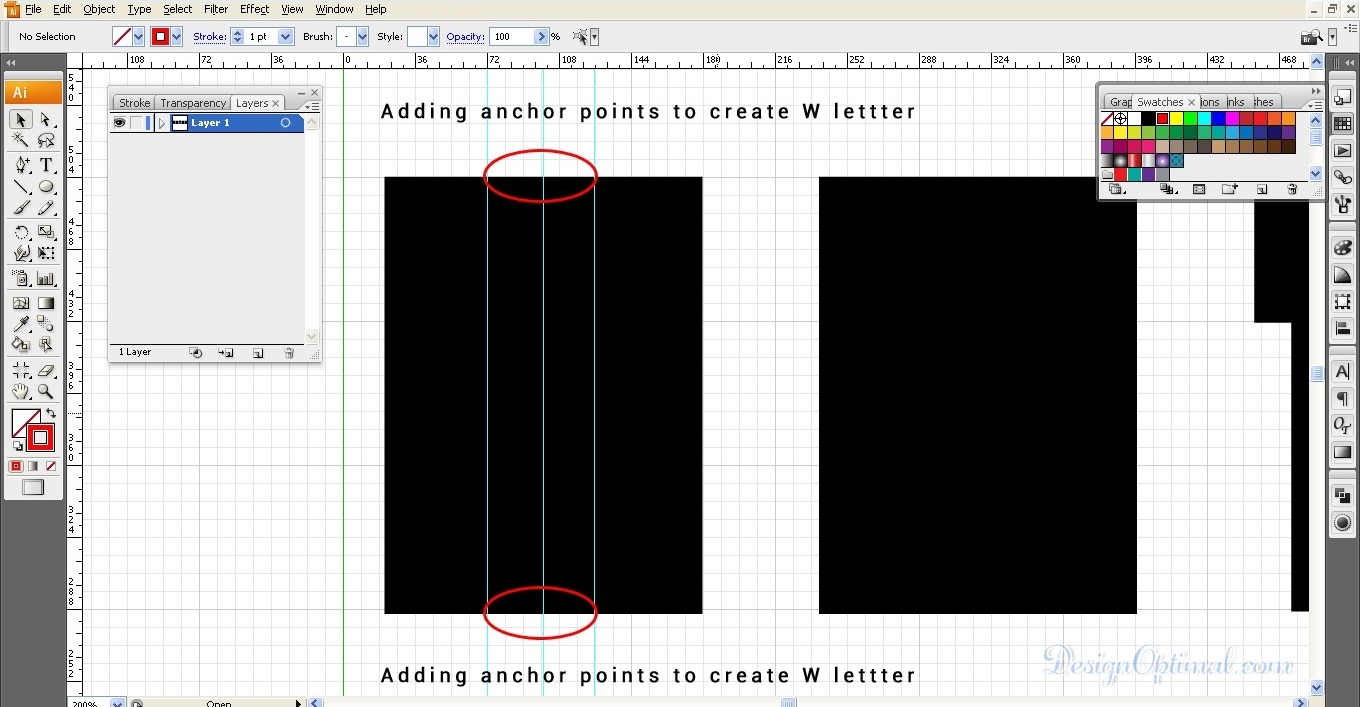Viewport: 1360px width, 707px height.
Task: Open stroke weight dropdown
Action: pyautogui.click(x=286, y=37)
